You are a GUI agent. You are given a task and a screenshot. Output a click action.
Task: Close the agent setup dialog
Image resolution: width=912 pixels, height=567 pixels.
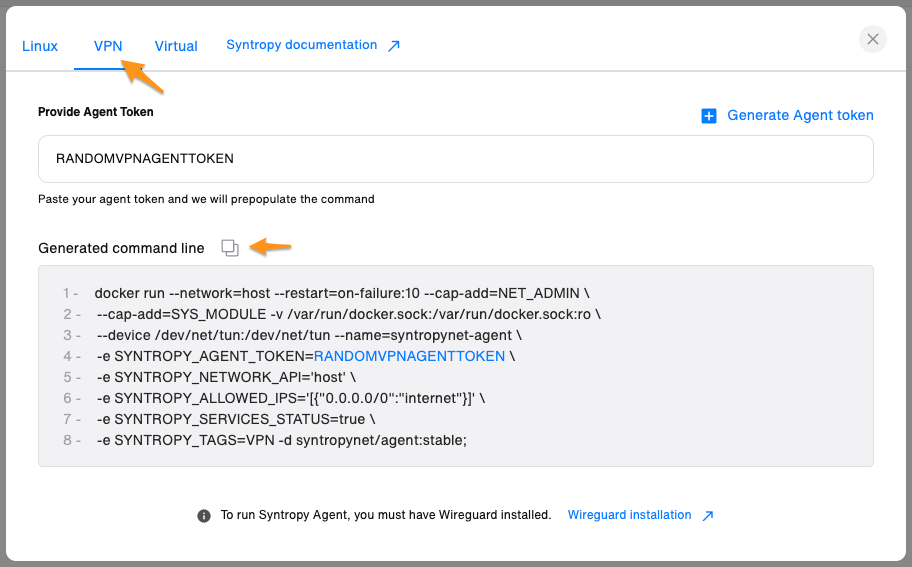tap(873, 39)
